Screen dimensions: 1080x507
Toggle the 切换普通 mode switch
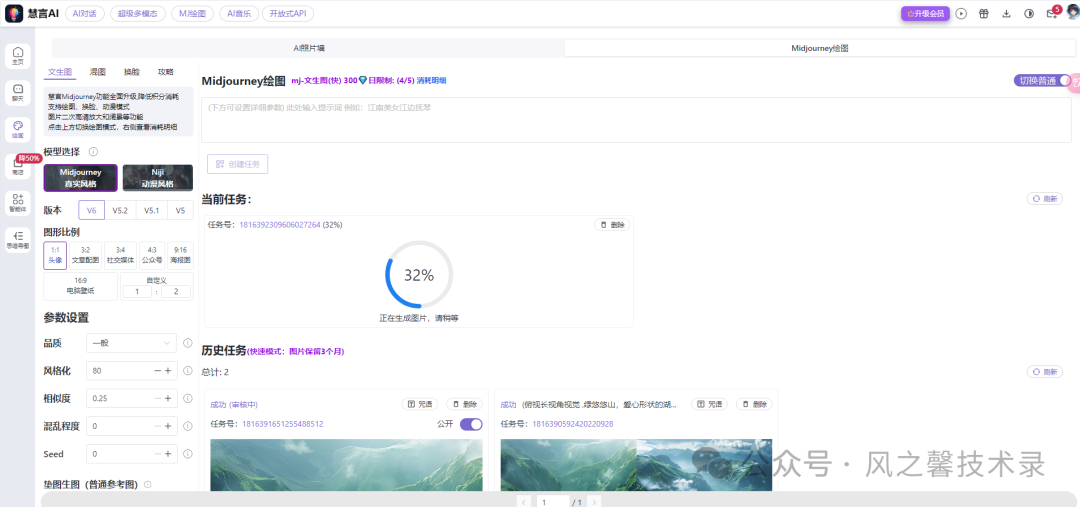point(1042,81)
